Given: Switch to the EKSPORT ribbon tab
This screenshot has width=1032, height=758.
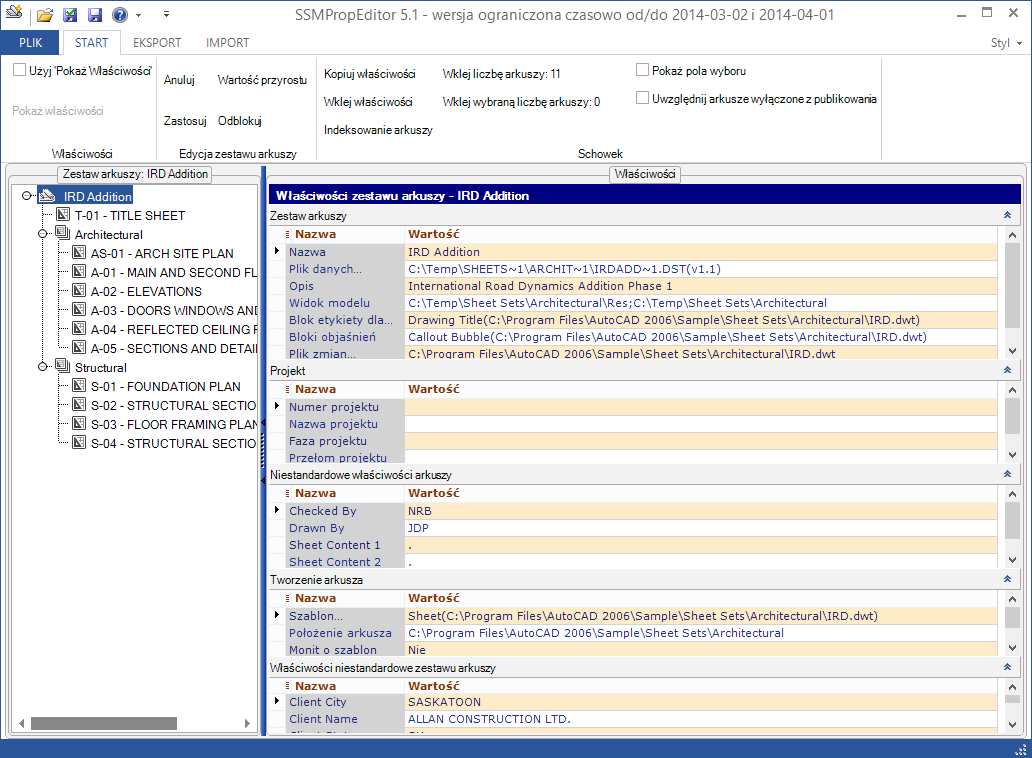Looking at the screenshot, I should (157, 43).
